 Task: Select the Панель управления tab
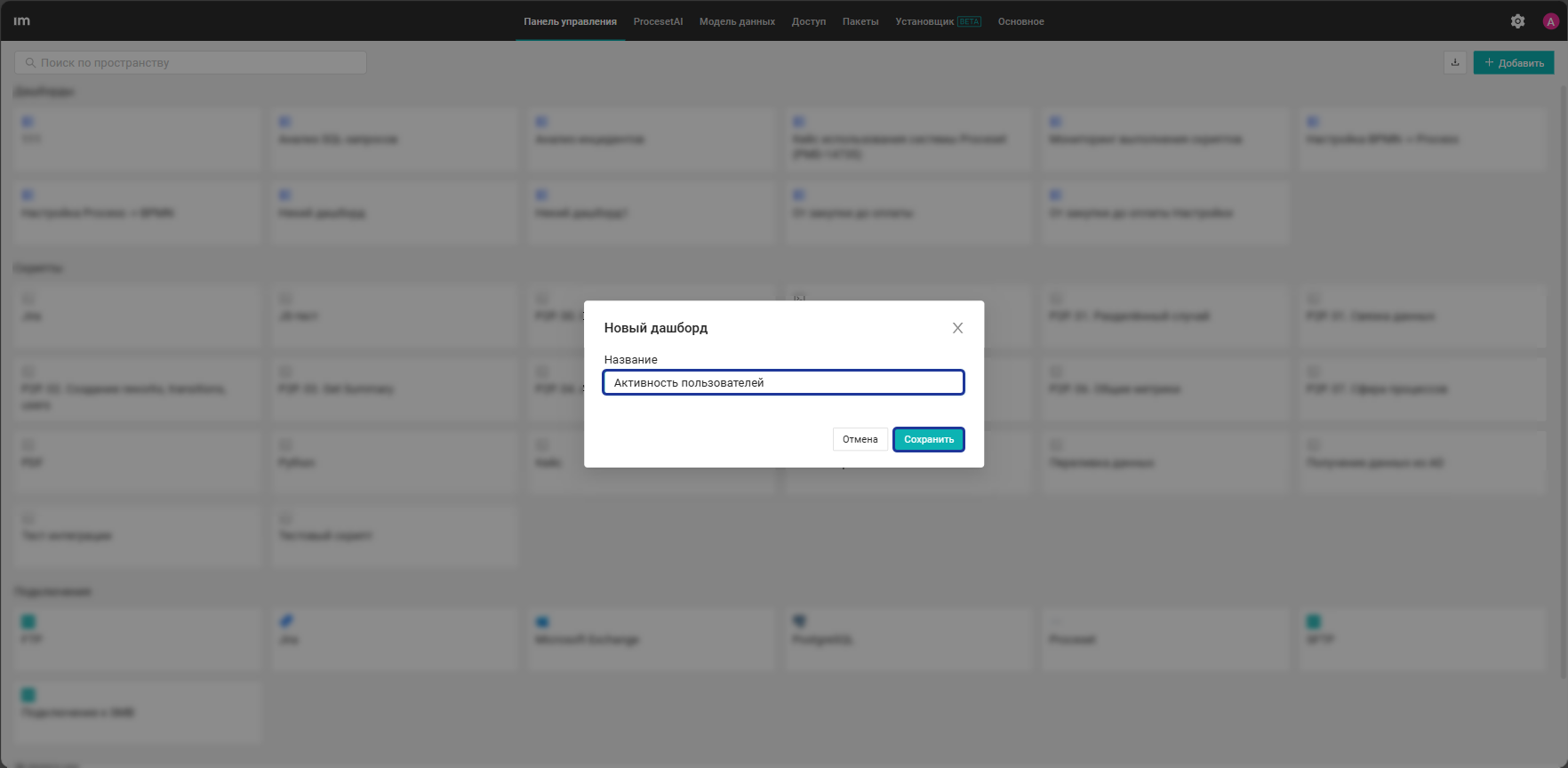point(570,21)
